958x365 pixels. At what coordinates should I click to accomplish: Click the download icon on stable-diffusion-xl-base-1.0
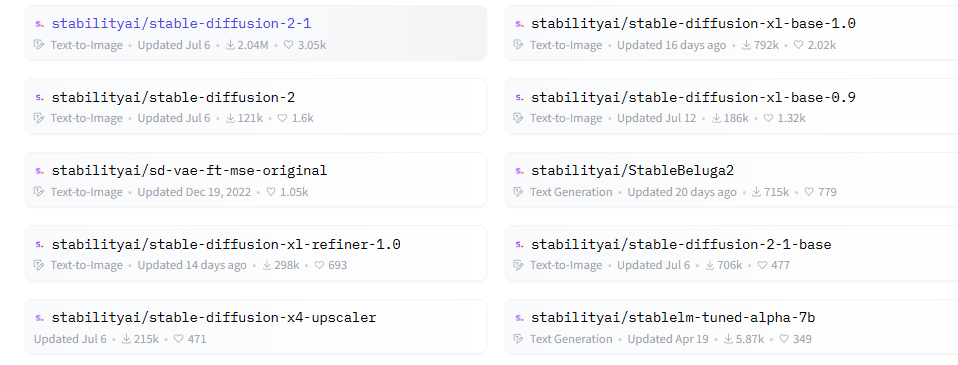747,45
